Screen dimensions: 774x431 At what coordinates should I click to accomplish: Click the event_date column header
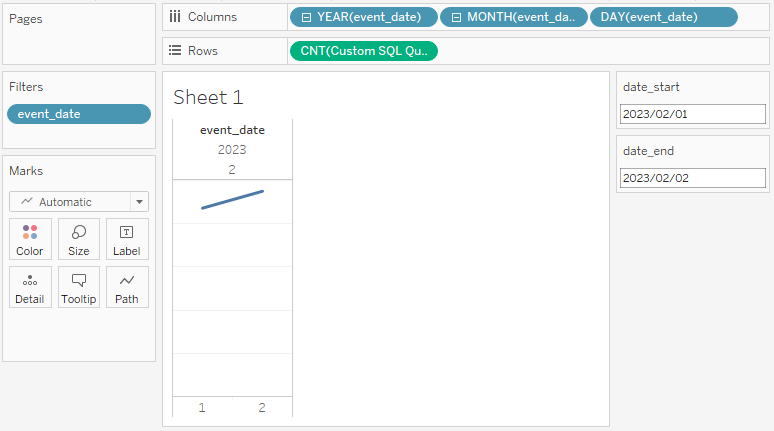tap(232, 130)
